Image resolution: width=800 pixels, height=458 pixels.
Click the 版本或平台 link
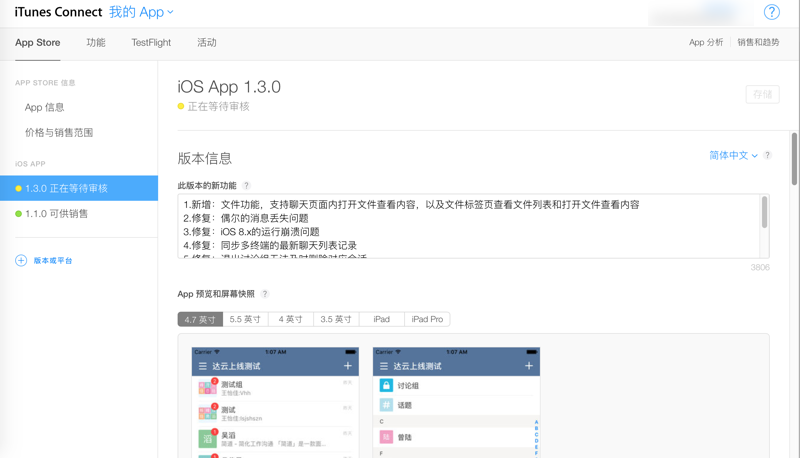coord(53,261)
